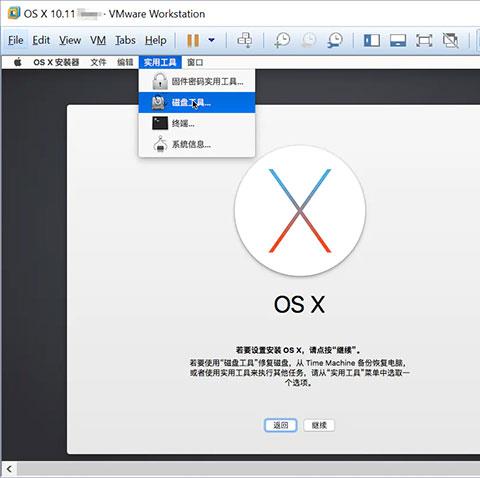Screen dimensions: 480x478
Task: Select 终端 menu item
Action: click(x=197, y=123)
